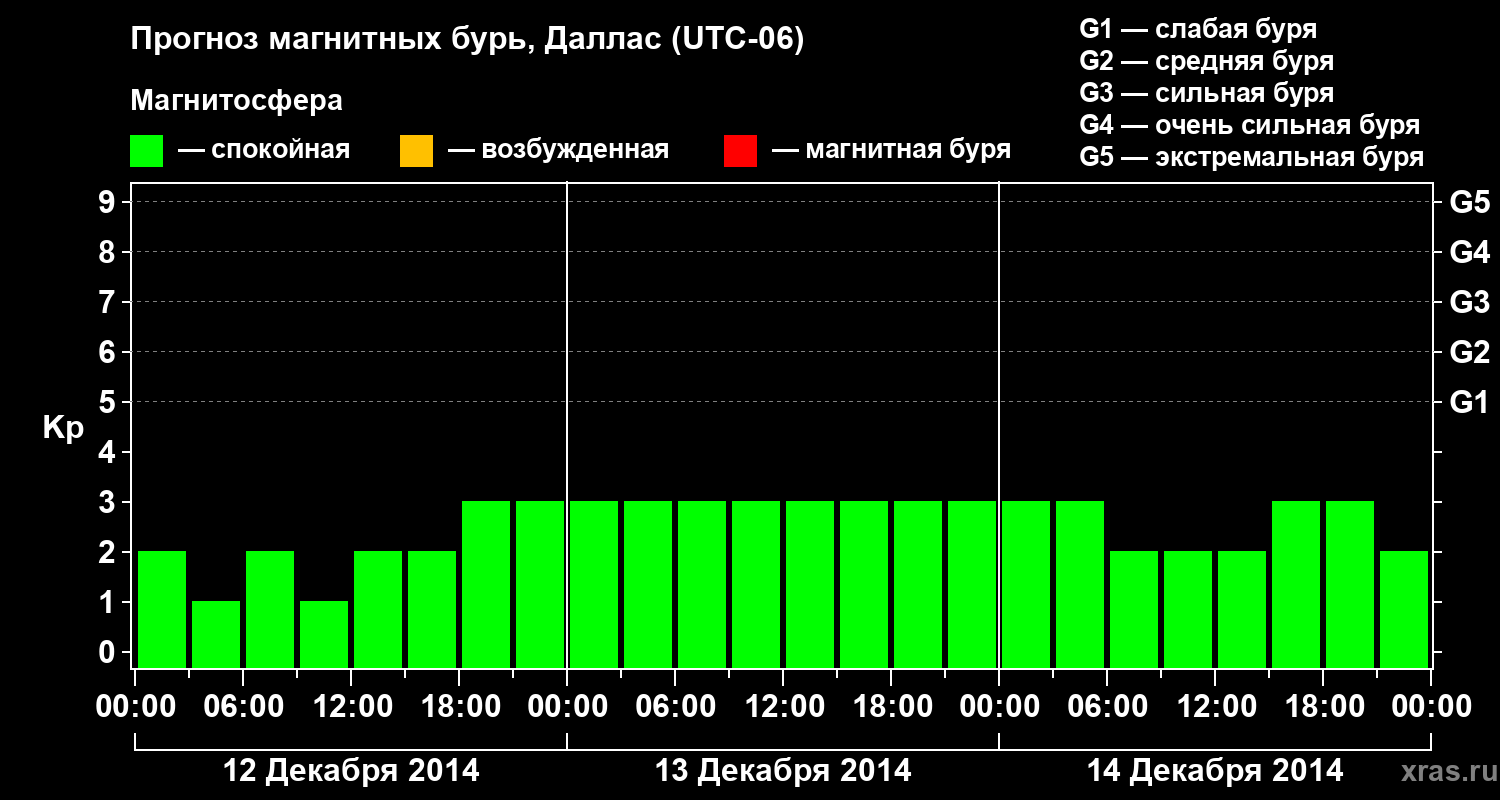Click the bar starting 12:00 on 13 Декабря
The width and height of the screenshot is (1500, 800).
click(810, 584)
